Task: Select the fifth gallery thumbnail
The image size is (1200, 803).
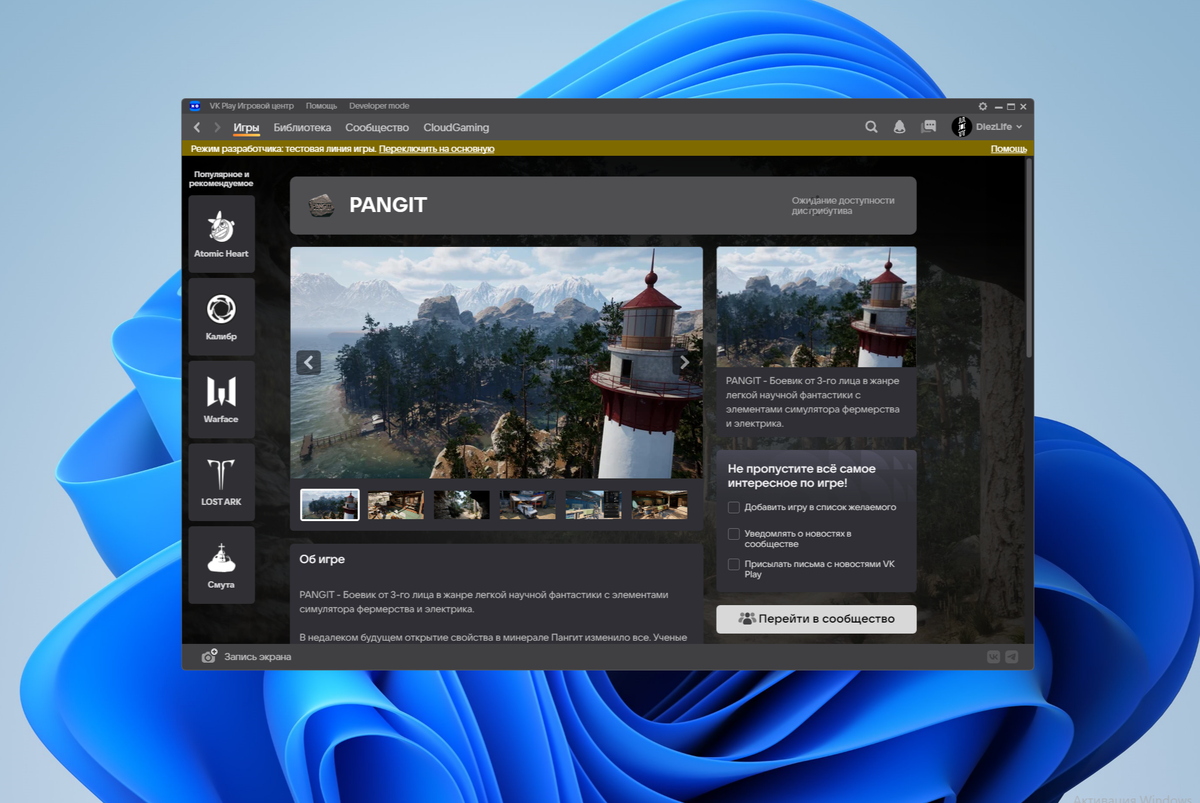Action: click(x=593, y=505)
